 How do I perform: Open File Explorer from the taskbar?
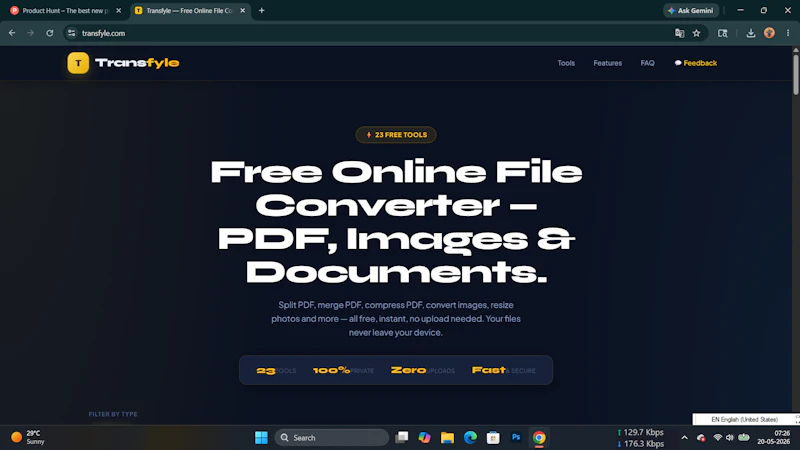pos(447,438)
